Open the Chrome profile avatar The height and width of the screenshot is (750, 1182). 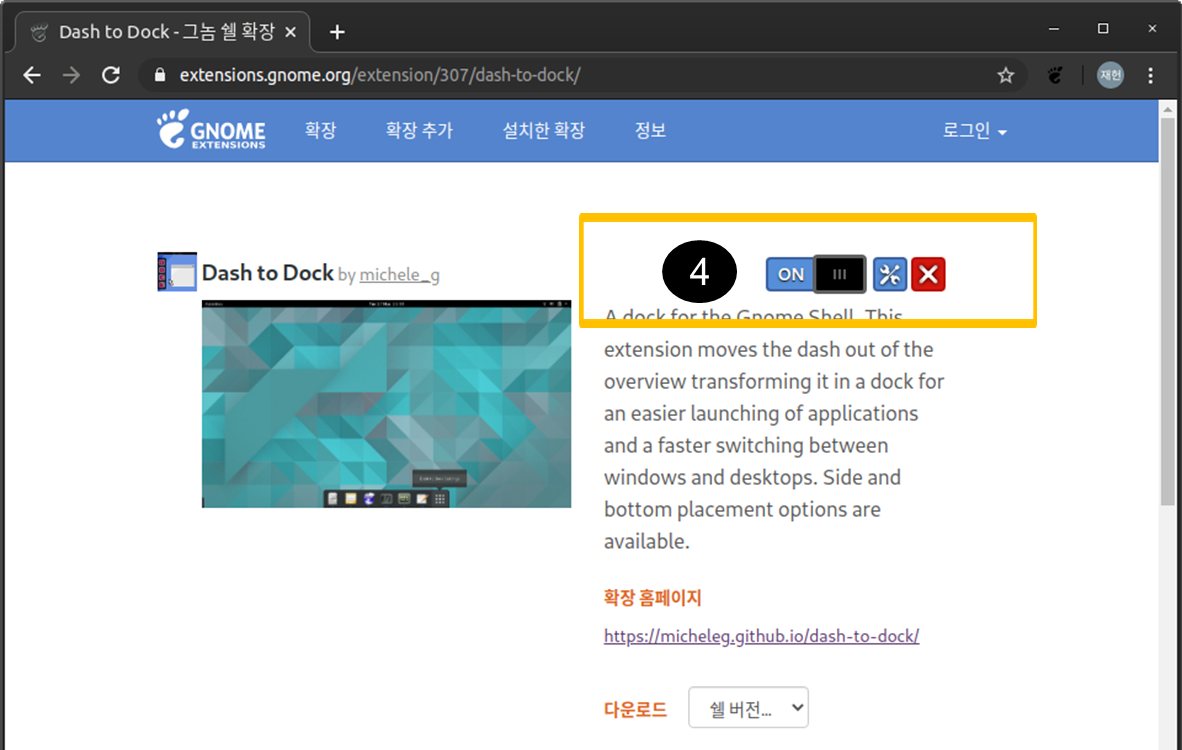(x=1110, y=75)
